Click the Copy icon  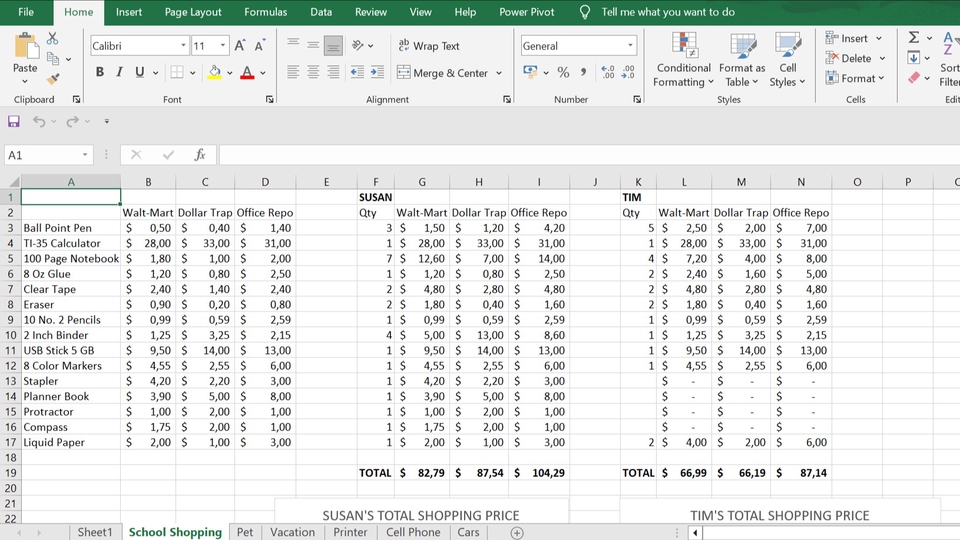tap(53, 59)
